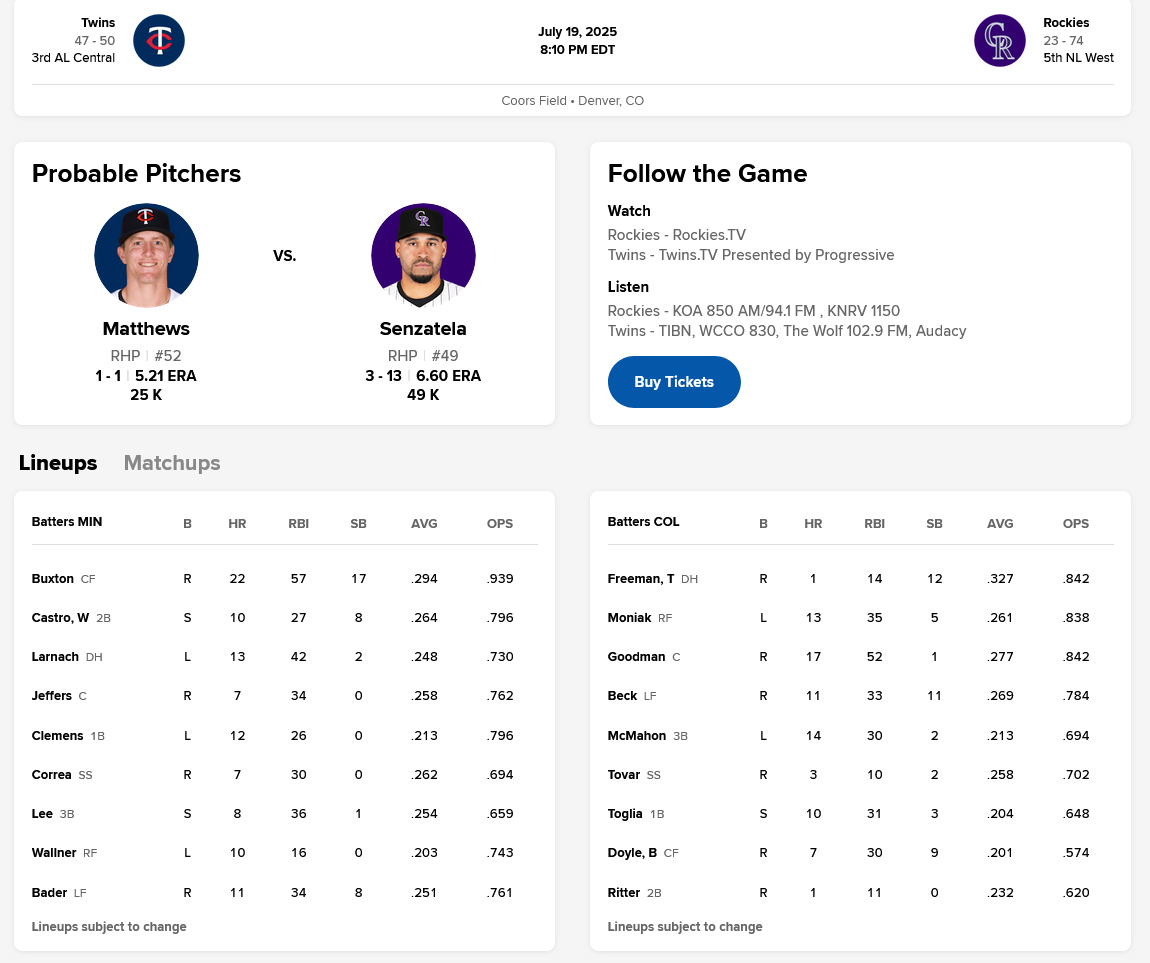Image resolution: width=1150 pixels, height=963 pixels.
Task: Open Buxton's player page
Action: pos(53,578)
